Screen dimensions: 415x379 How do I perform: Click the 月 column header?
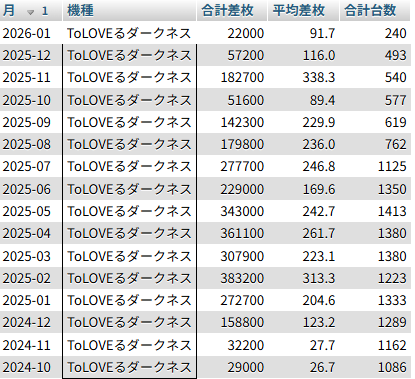31,11
